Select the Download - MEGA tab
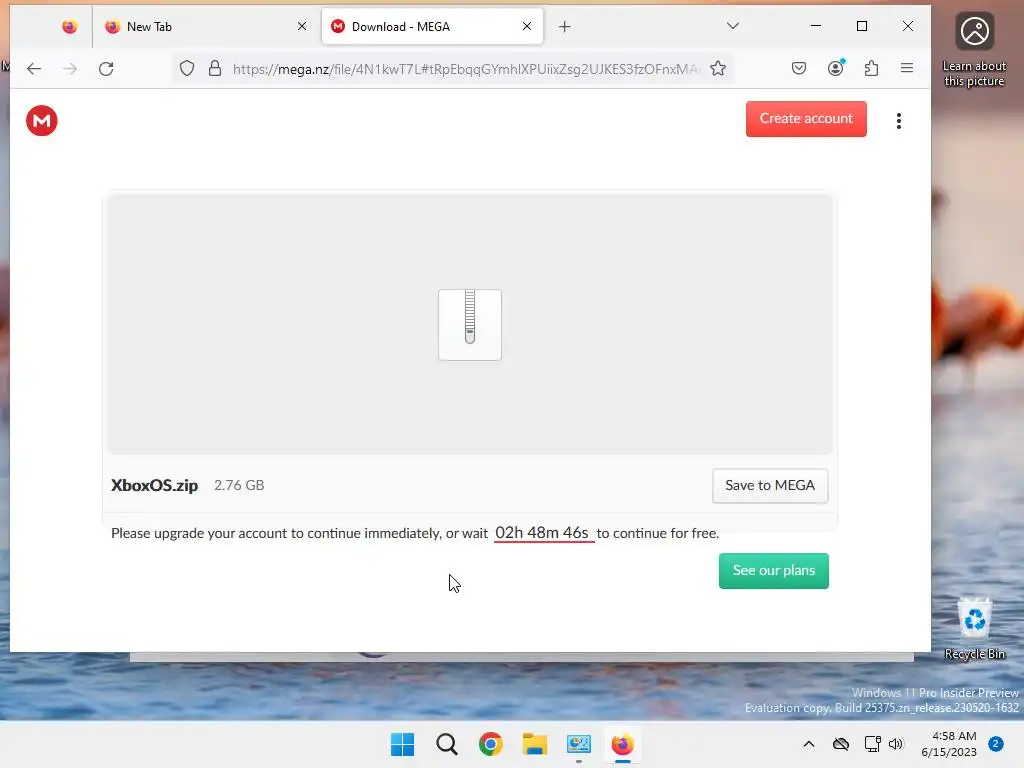 pyautogui.click(x=432, y=26)
